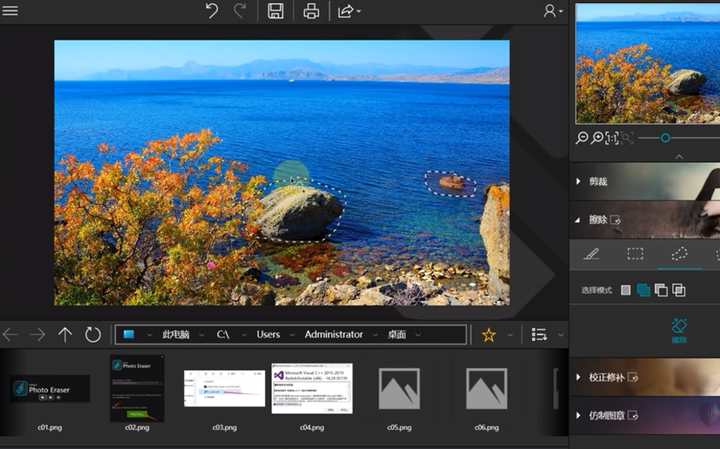720x449 pixels.
Task: Select the lasso selection tool
Action: (680, 254)
